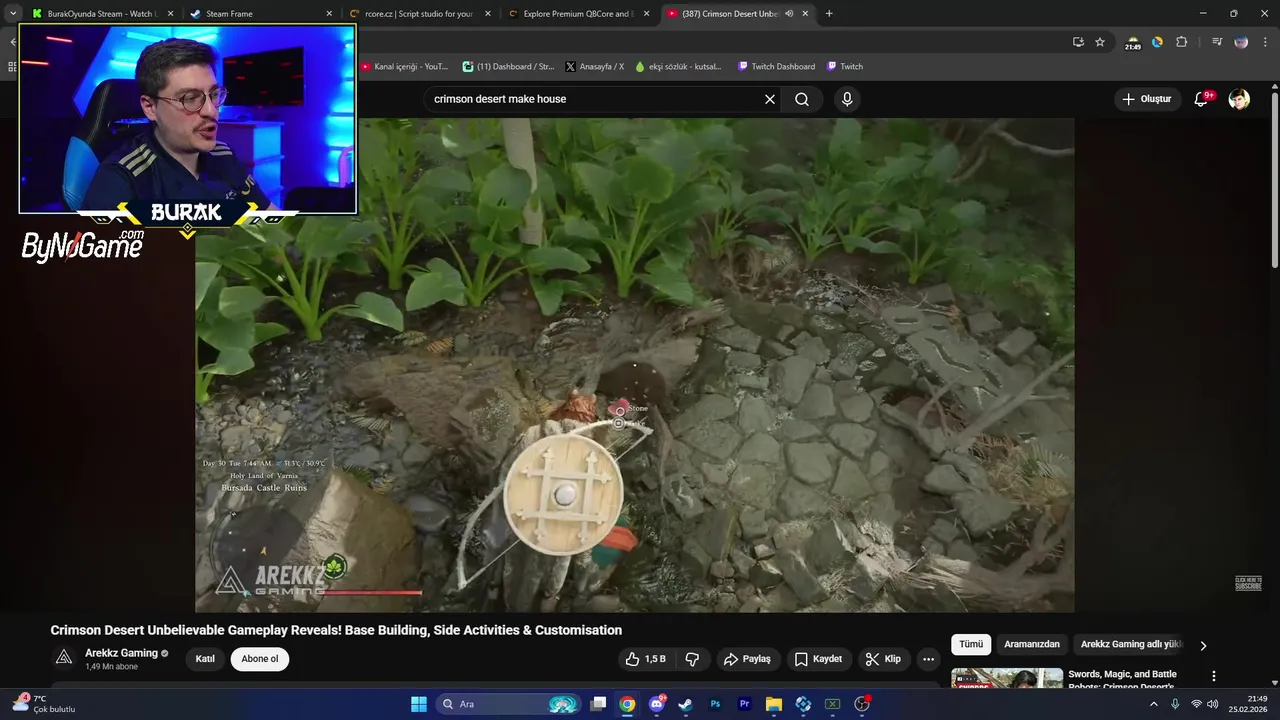Bookmark this page with the star icon
This screenshot has width=1280, height=720.
(1100, 42)
